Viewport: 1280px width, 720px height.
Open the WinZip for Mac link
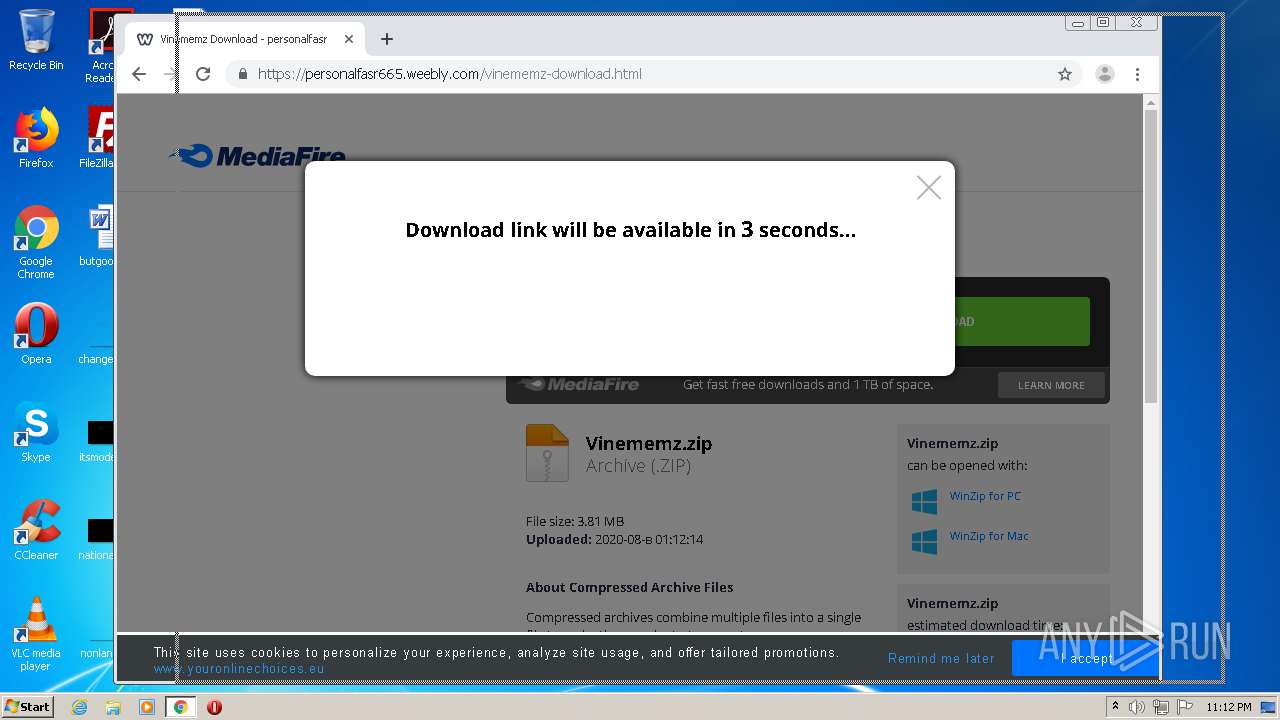(989, 536)
